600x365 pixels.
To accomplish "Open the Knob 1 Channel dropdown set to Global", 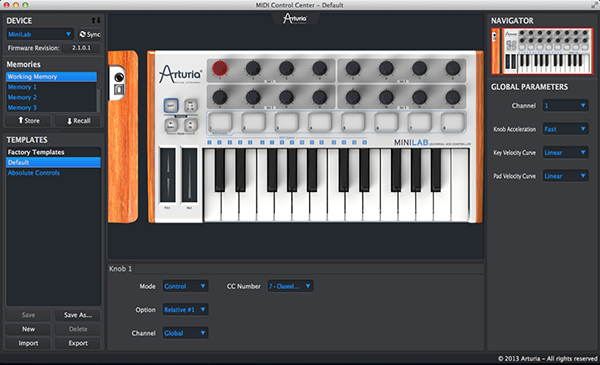I will (185, 333).
